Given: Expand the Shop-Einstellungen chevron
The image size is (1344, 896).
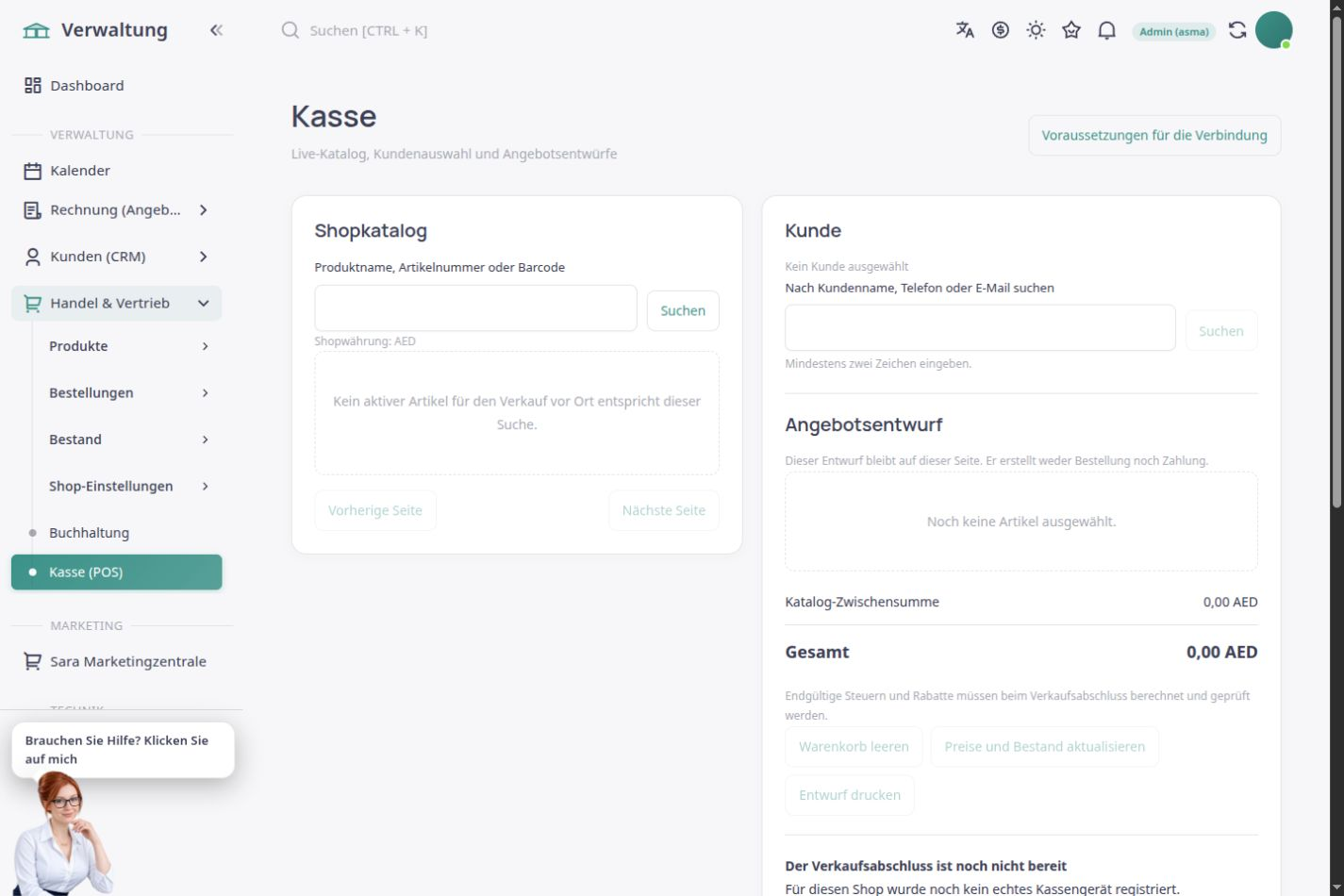Looking at the screenshot, I should (205, 487).
